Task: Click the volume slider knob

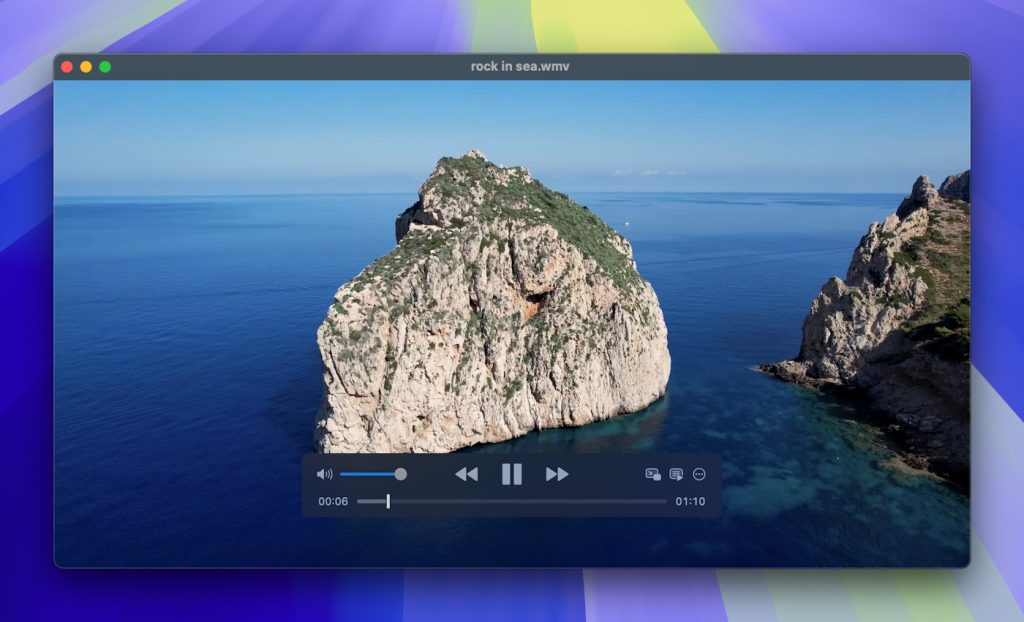Action: click(x=399, y=473)
